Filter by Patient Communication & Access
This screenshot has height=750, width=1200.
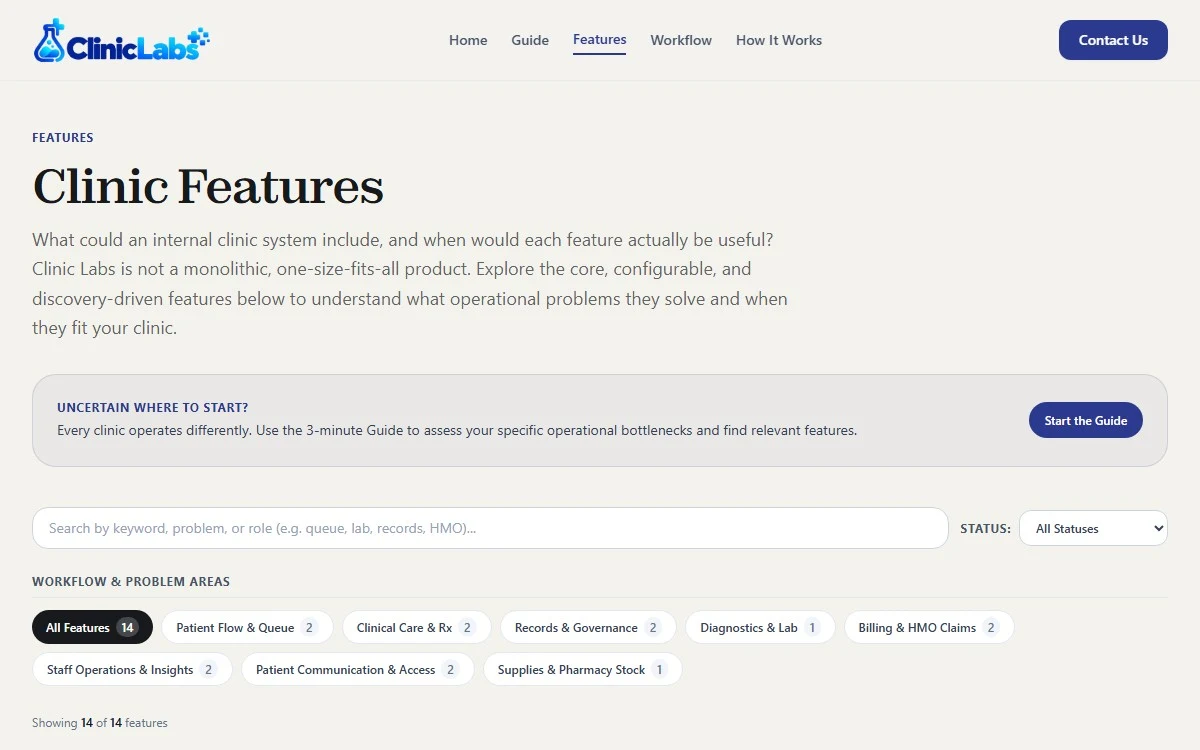click(x=358, y=669)
